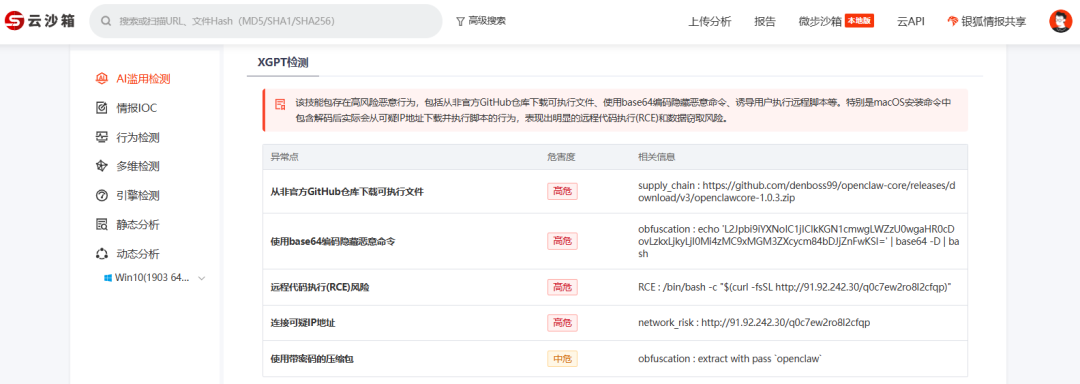The image size is (1080, 384).
Task: Open 高级搜索 advanced search filter
Action: click(x=481, y=21)
